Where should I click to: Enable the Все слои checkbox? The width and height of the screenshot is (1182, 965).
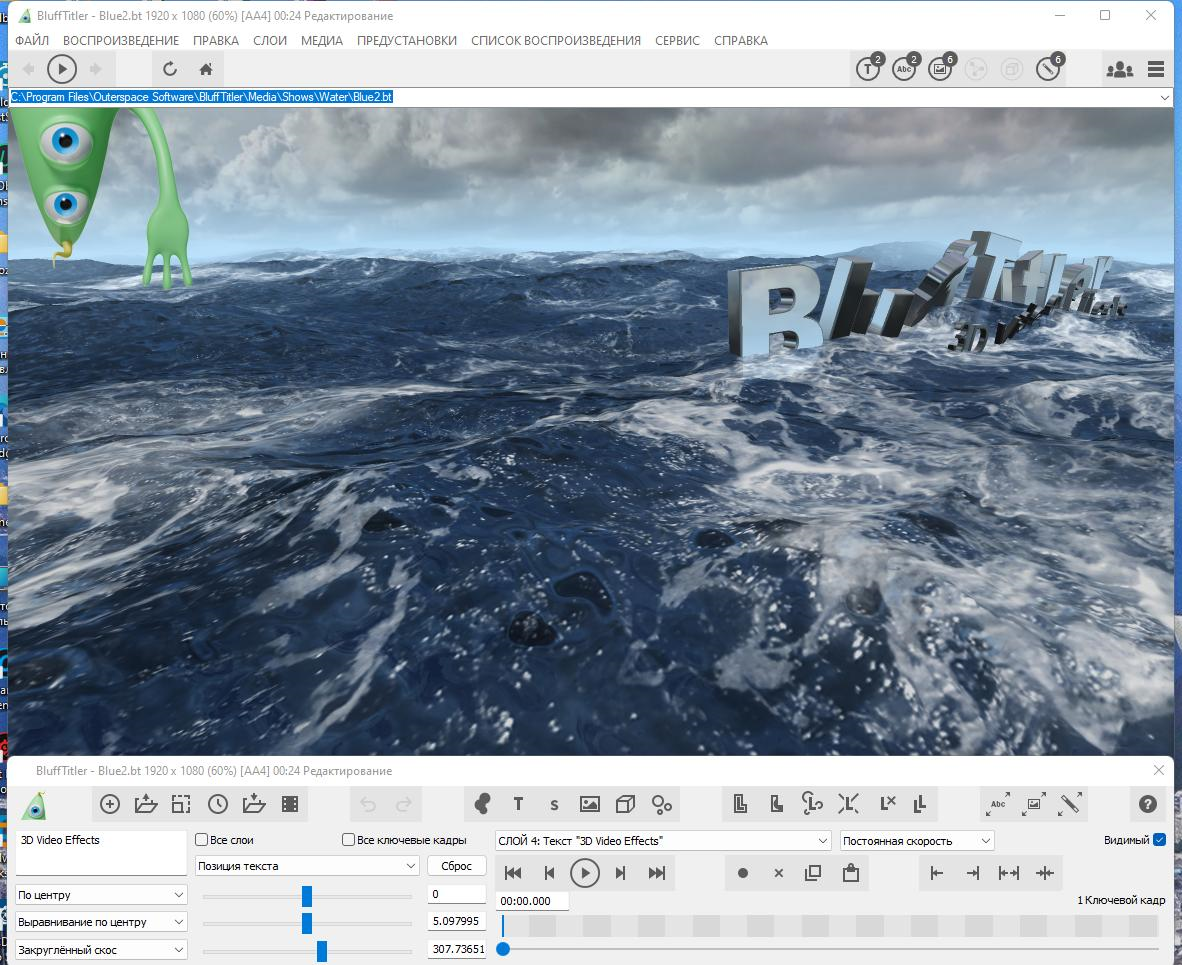point(201,840)
